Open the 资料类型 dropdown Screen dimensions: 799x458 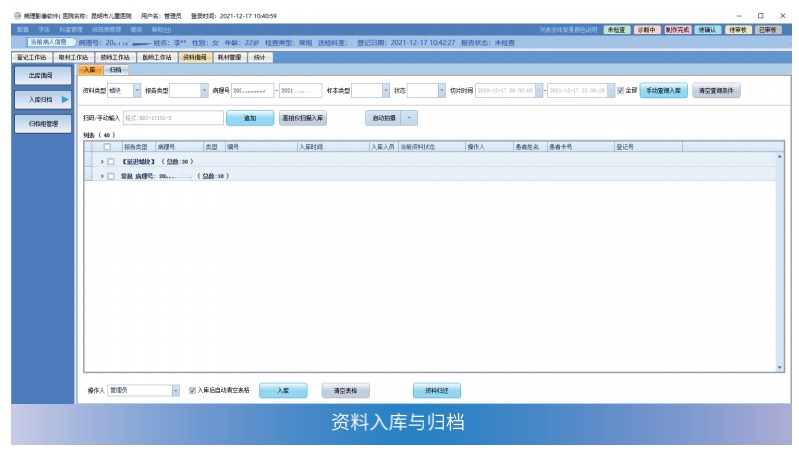tap(137, 91)
